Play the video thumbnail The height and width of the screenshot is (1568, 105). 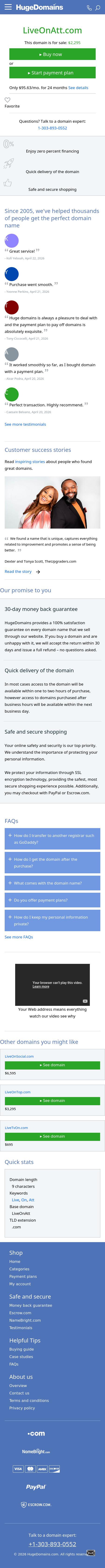coord(52,984)
